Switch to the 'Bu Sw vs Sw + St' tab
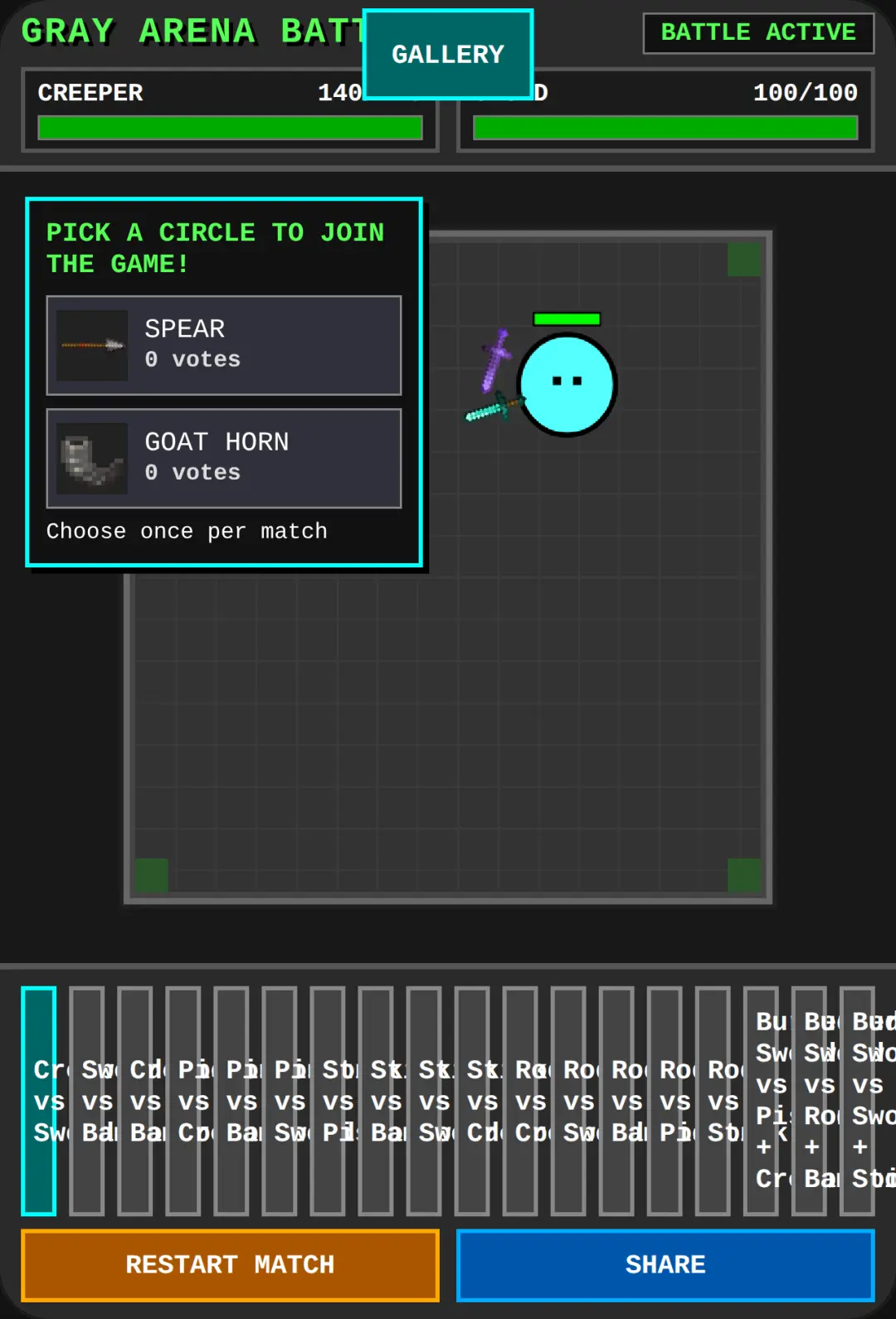Viewport: 896px width, 1319px height. coord(857,1101)
